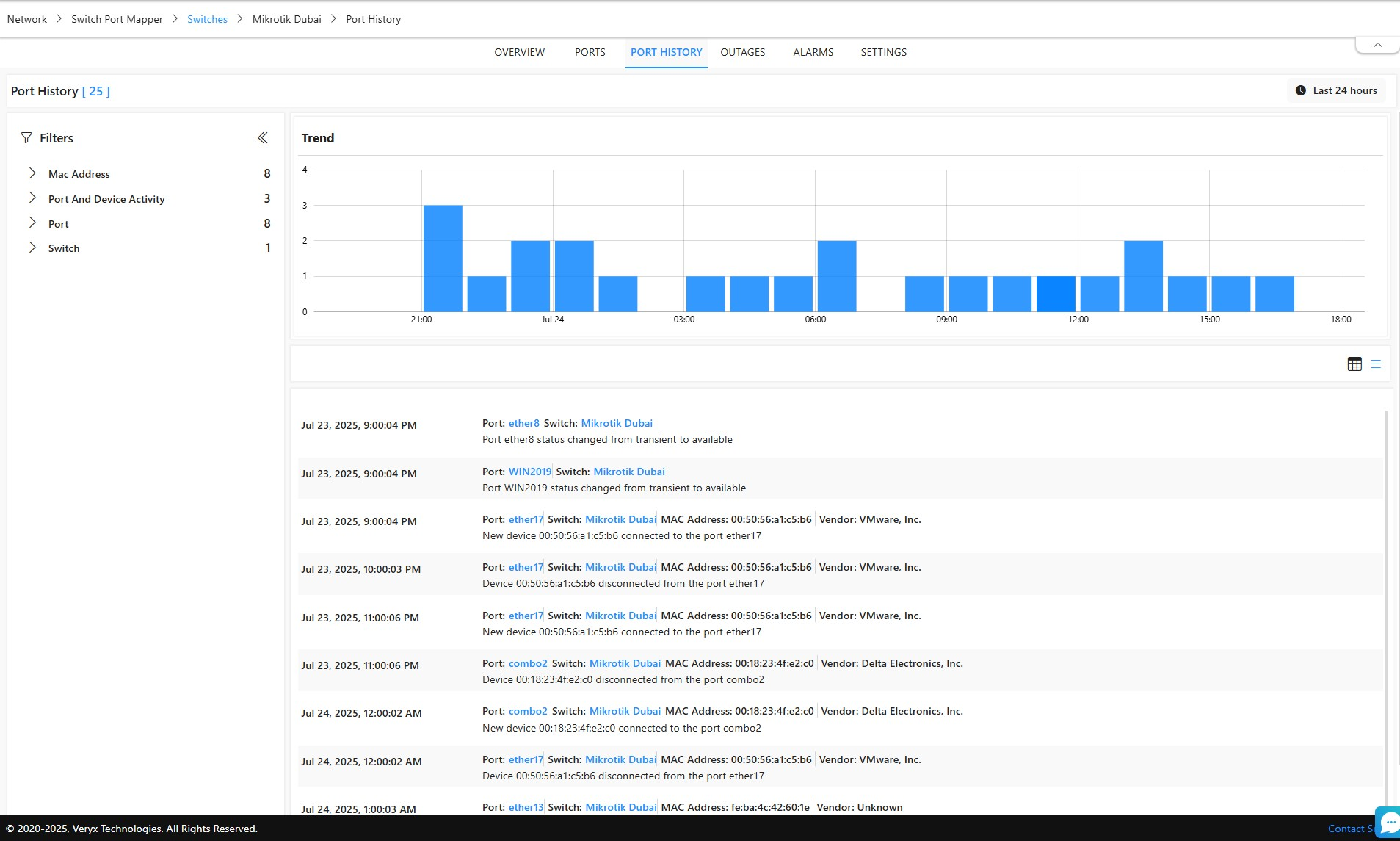Screen dimensions: 1400x841
Task: Expand the Mac Address filter
Action: (x=32, y=174)
